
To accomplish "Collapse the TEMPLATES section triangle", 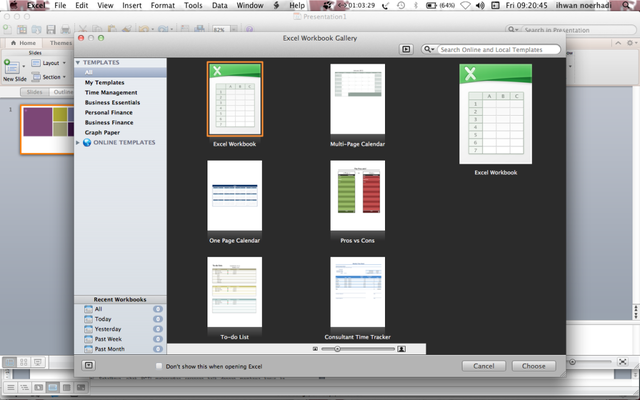I will click(x=78, y=62).
